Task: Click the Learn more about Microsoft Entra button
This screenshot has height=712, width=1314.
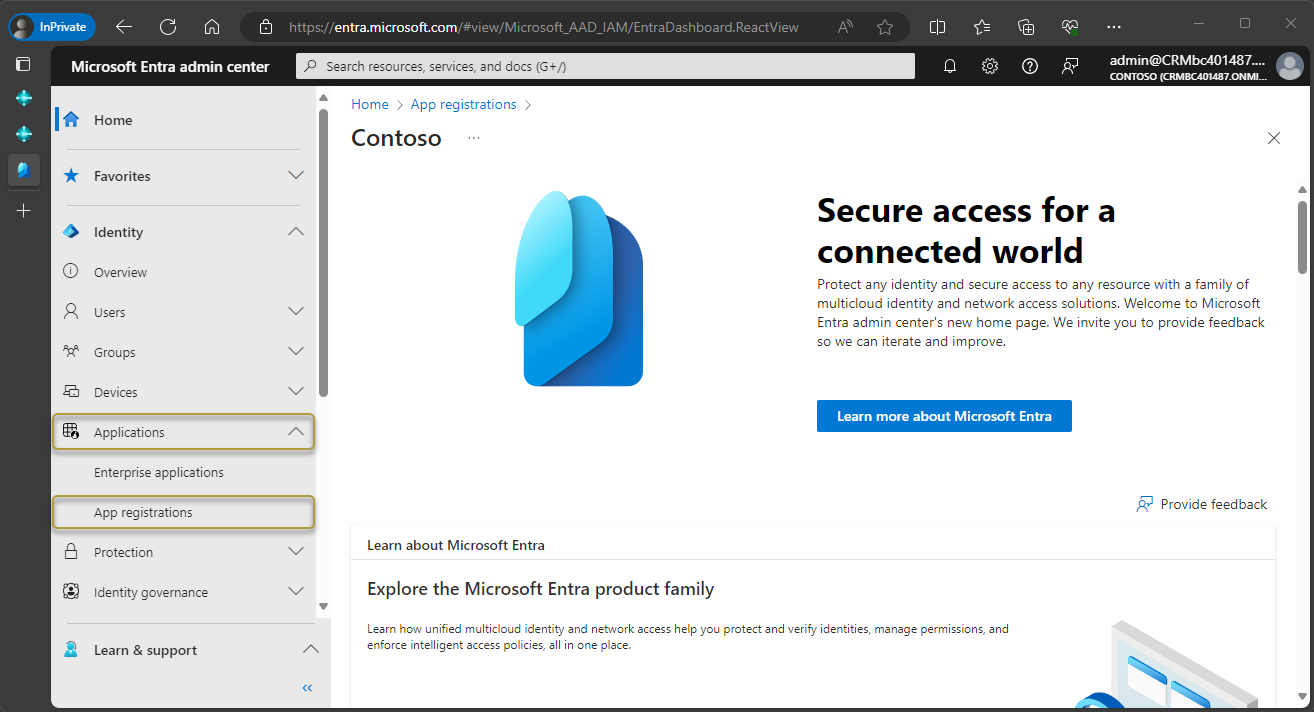Action: click(943, 415)
